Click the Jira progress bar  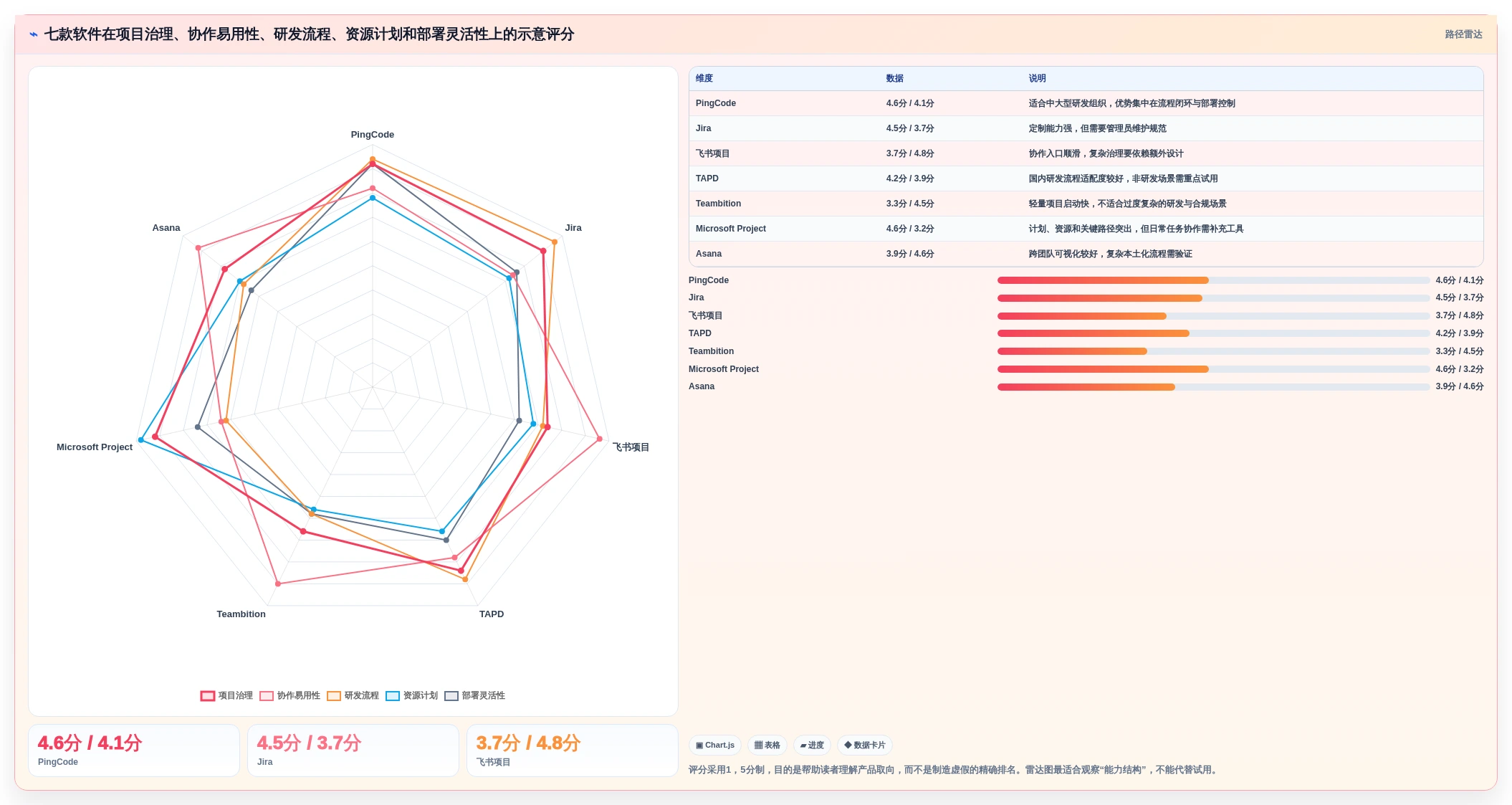coord(1213,298)
